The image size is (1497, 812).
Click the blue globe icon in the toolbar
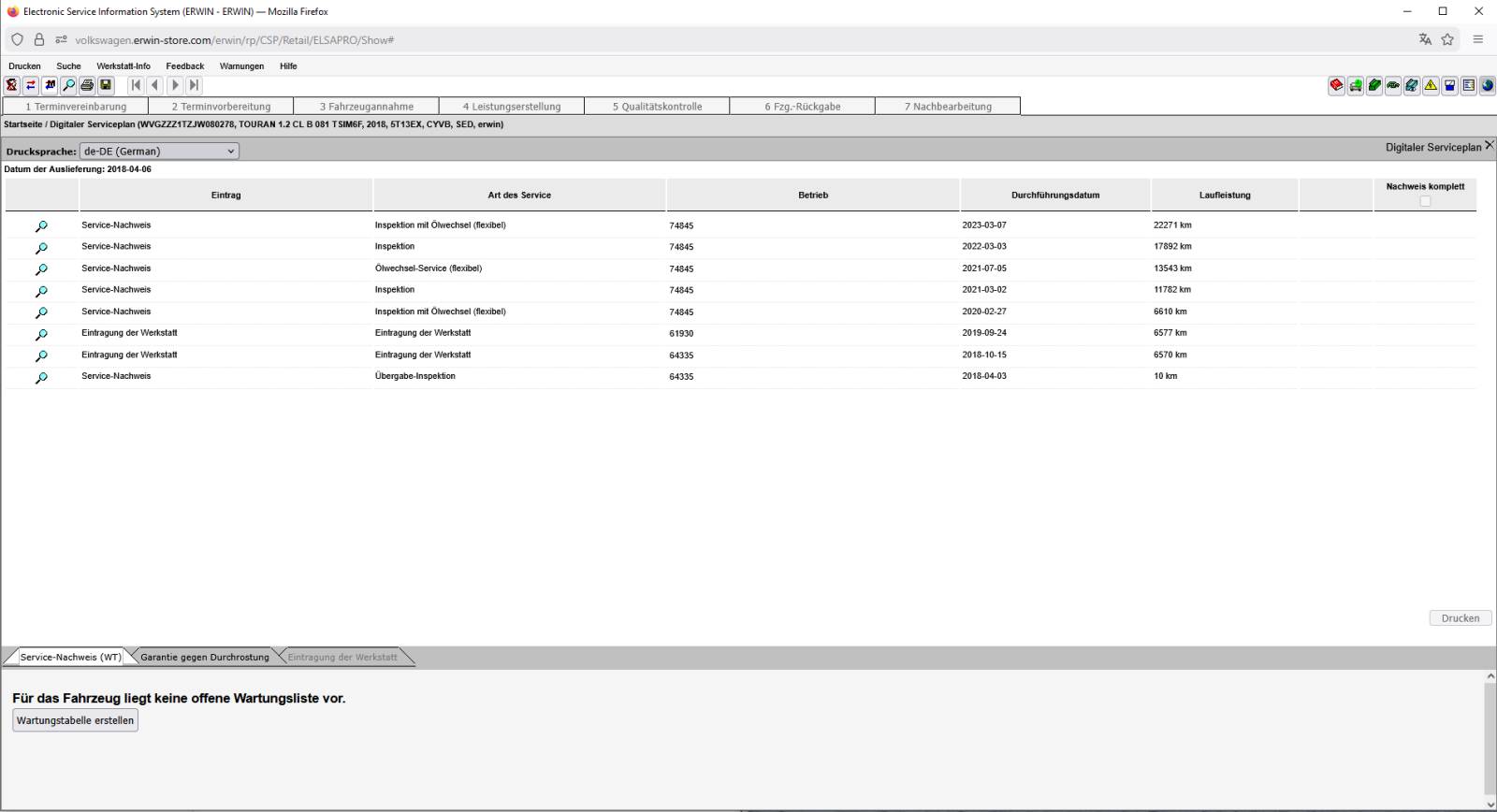1487,85
